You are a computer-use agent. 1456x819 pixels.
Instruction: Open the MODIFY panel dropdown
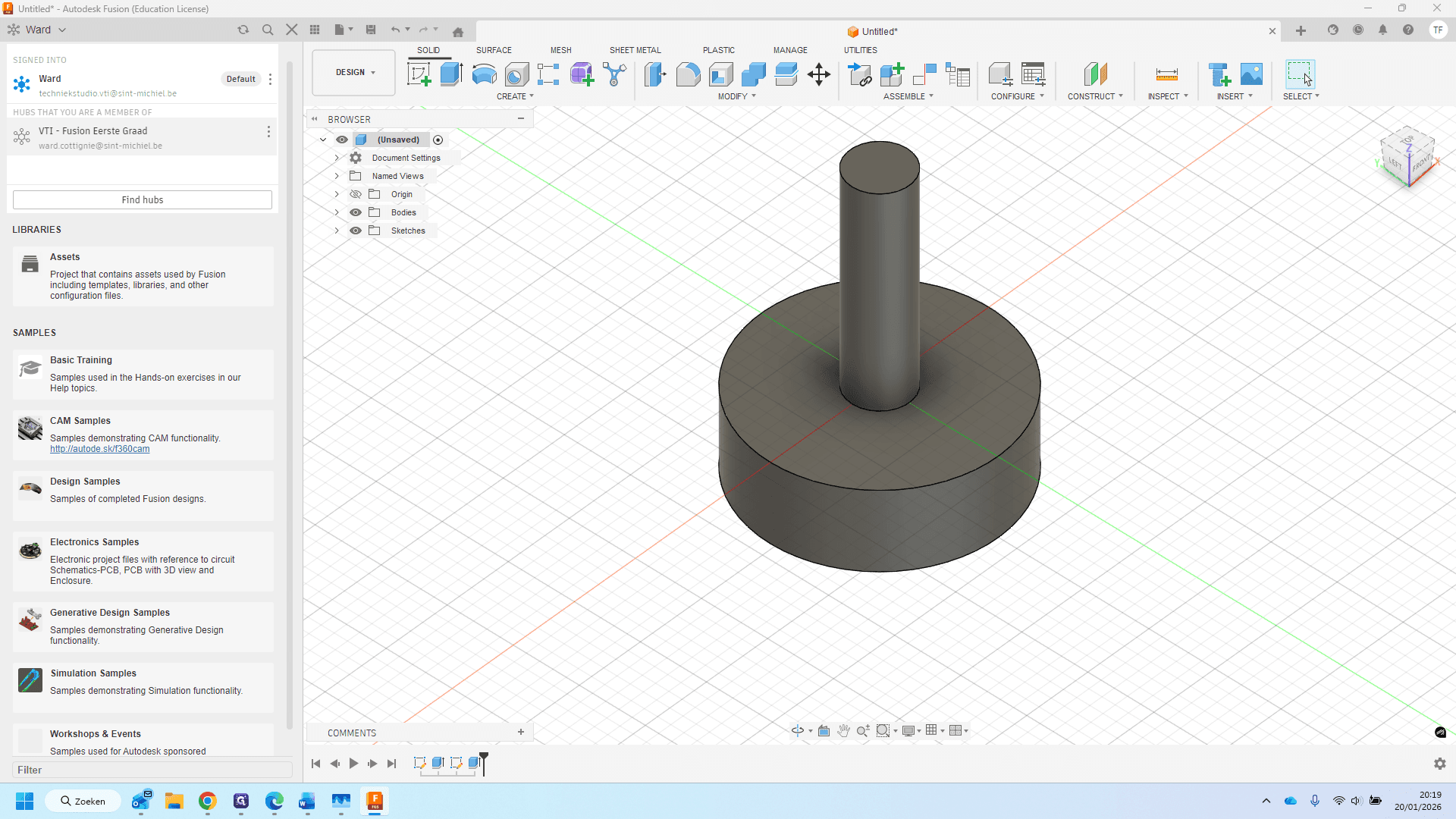[x=736, y=96]
